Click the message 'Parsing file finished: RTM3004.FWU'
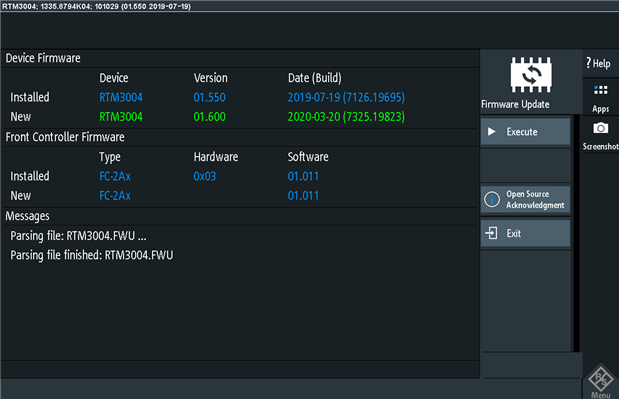619x399 pixels. (92, 255)
